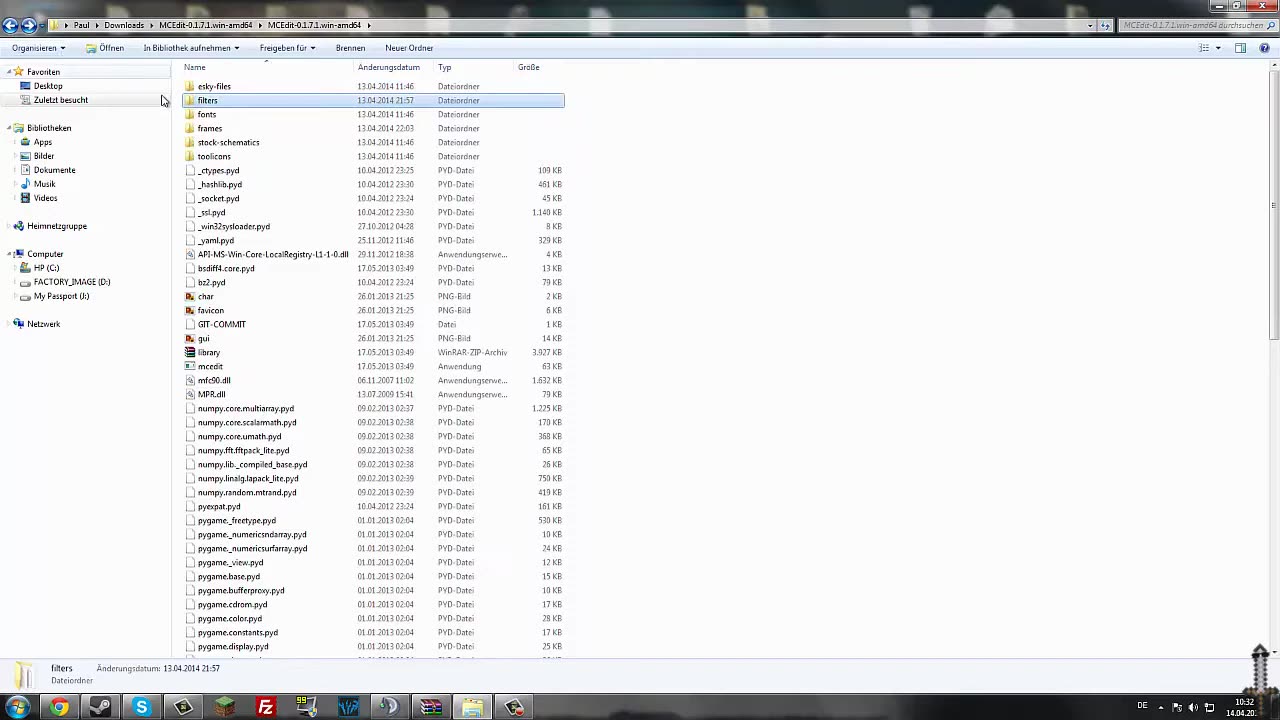1280x720 pixels.
Task: Go to Paul in the address bar
Action: [81, 25]
